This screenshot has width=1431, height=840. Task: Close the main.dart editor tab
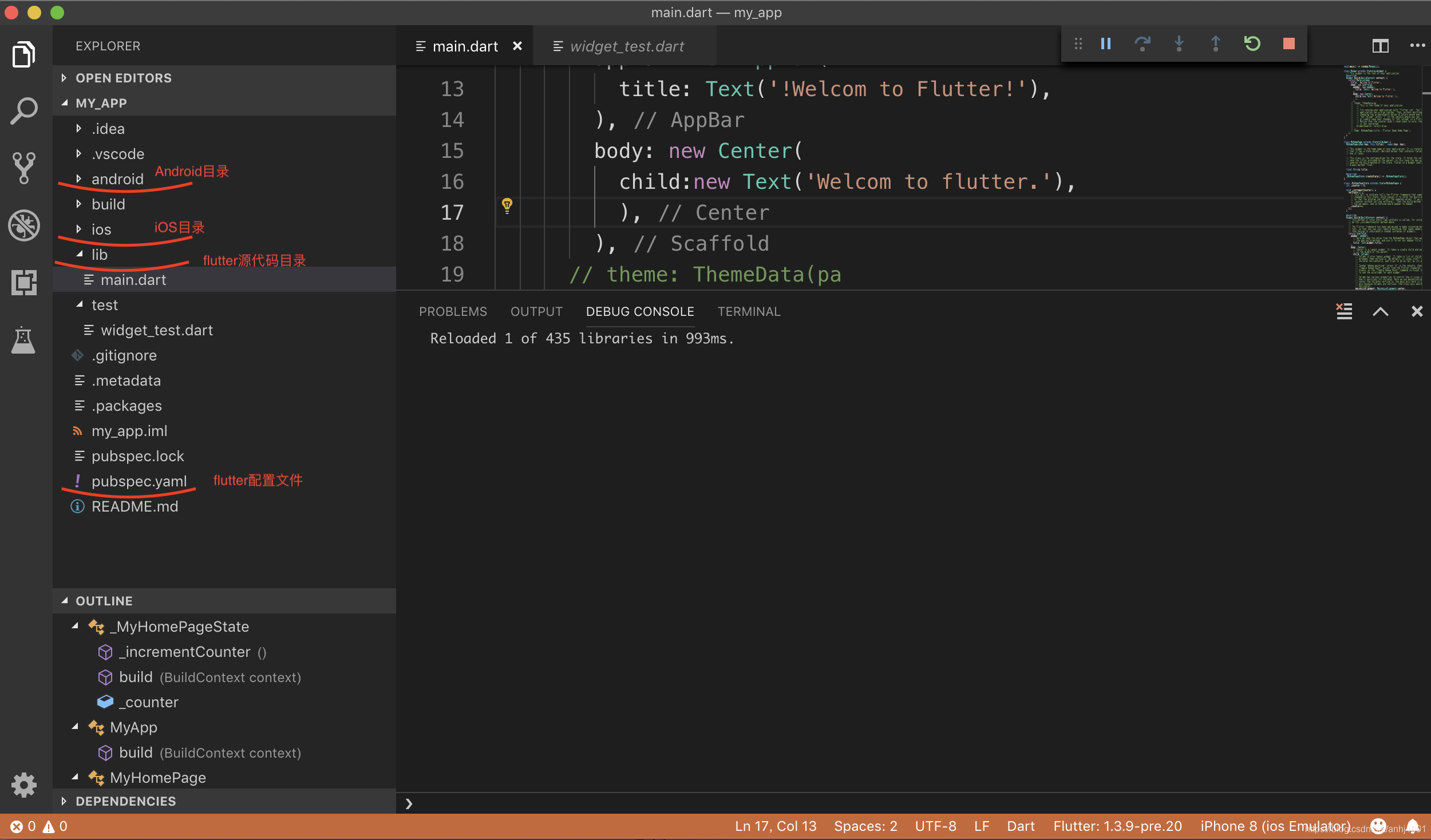[517, 46]
